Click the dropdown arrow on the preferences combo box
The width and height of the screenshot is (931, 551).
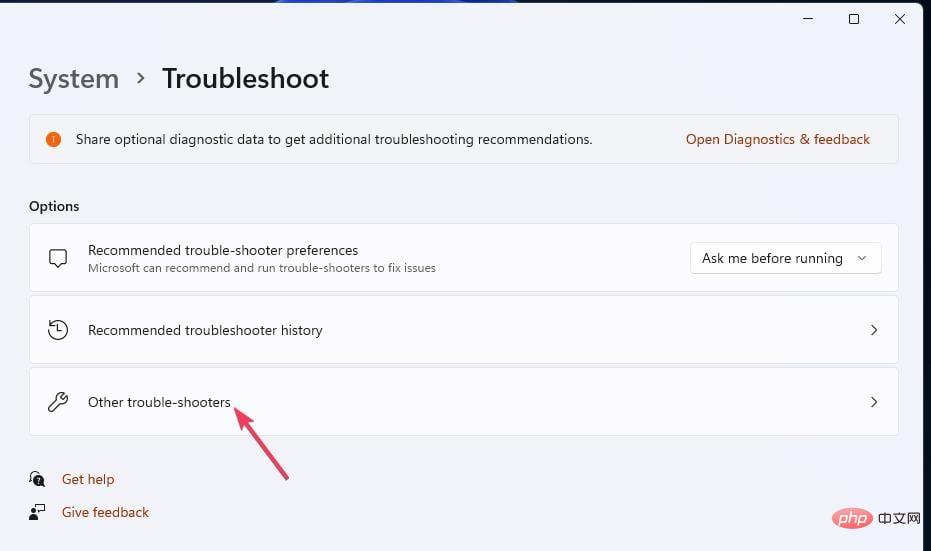point(862,258)
